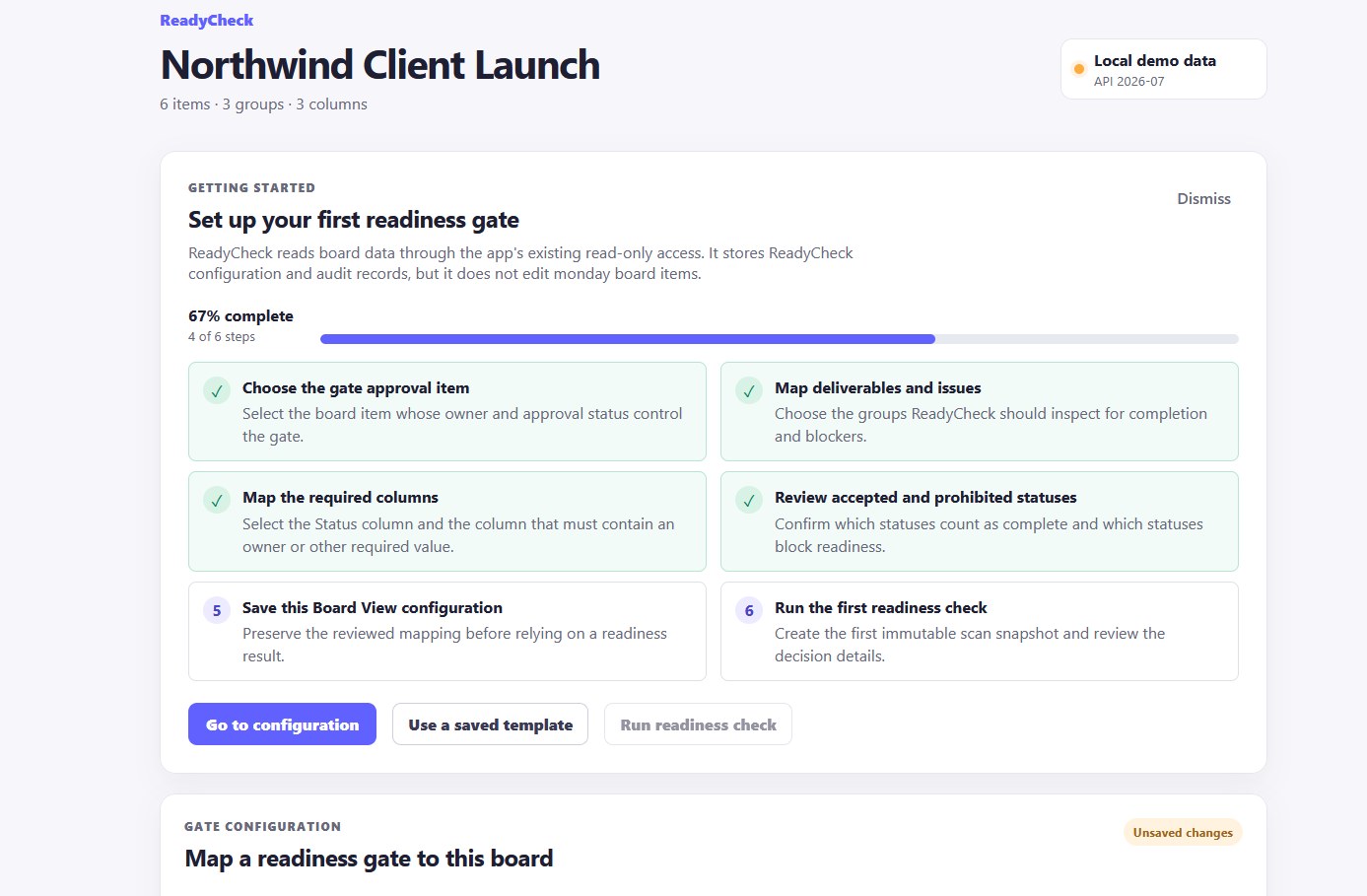Click checkmark for Review accepted and prohibited statuses
1367x896 pixels.
(x=749, y=500)
